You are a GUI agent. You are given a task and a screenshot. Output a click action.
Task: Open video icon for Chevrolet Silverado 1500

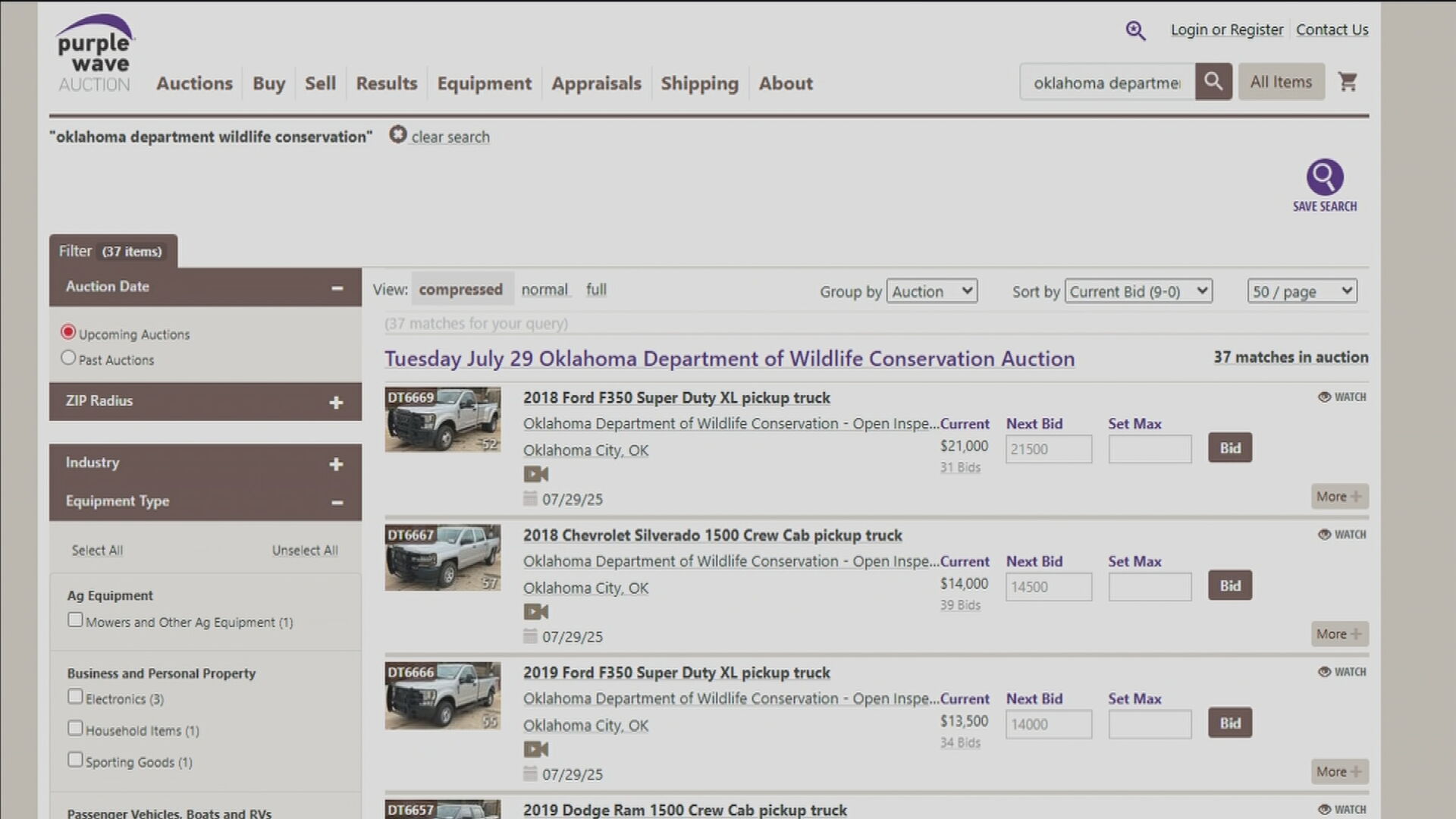point(535,612)
